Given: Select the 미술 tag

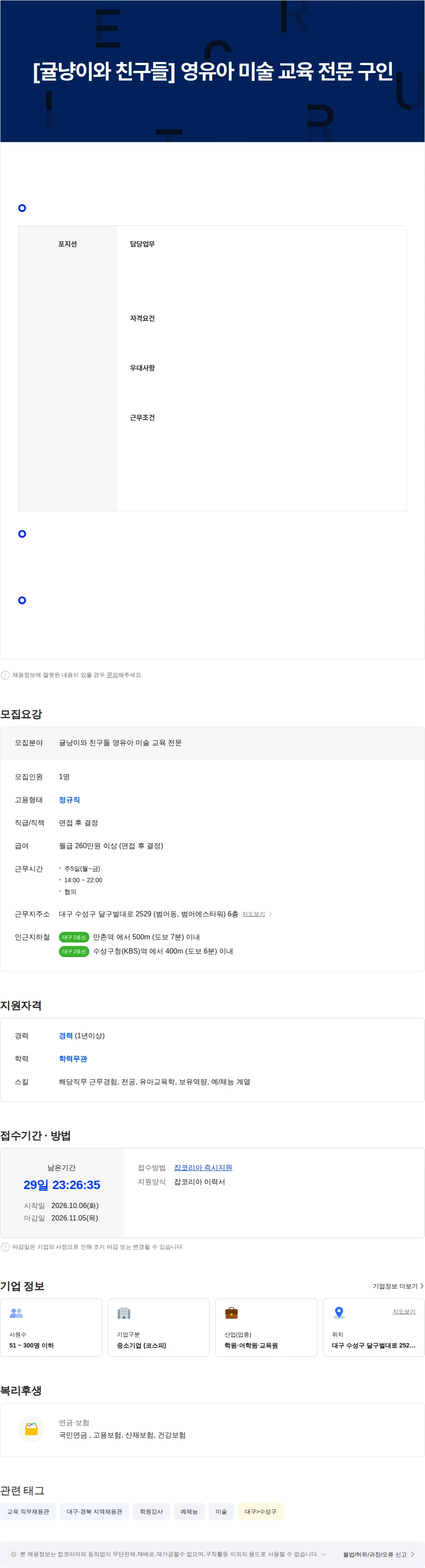Looking at the screenshot, I should (221, 1511).
